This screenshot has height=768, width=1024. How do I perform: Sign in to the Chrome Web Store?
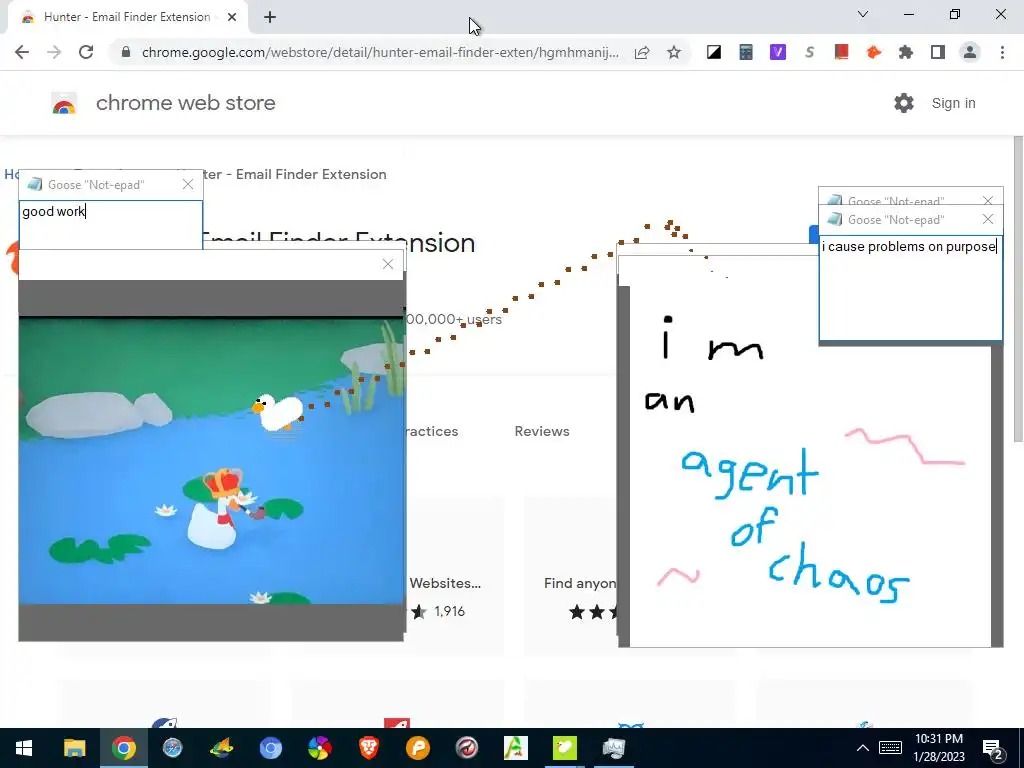953,103
